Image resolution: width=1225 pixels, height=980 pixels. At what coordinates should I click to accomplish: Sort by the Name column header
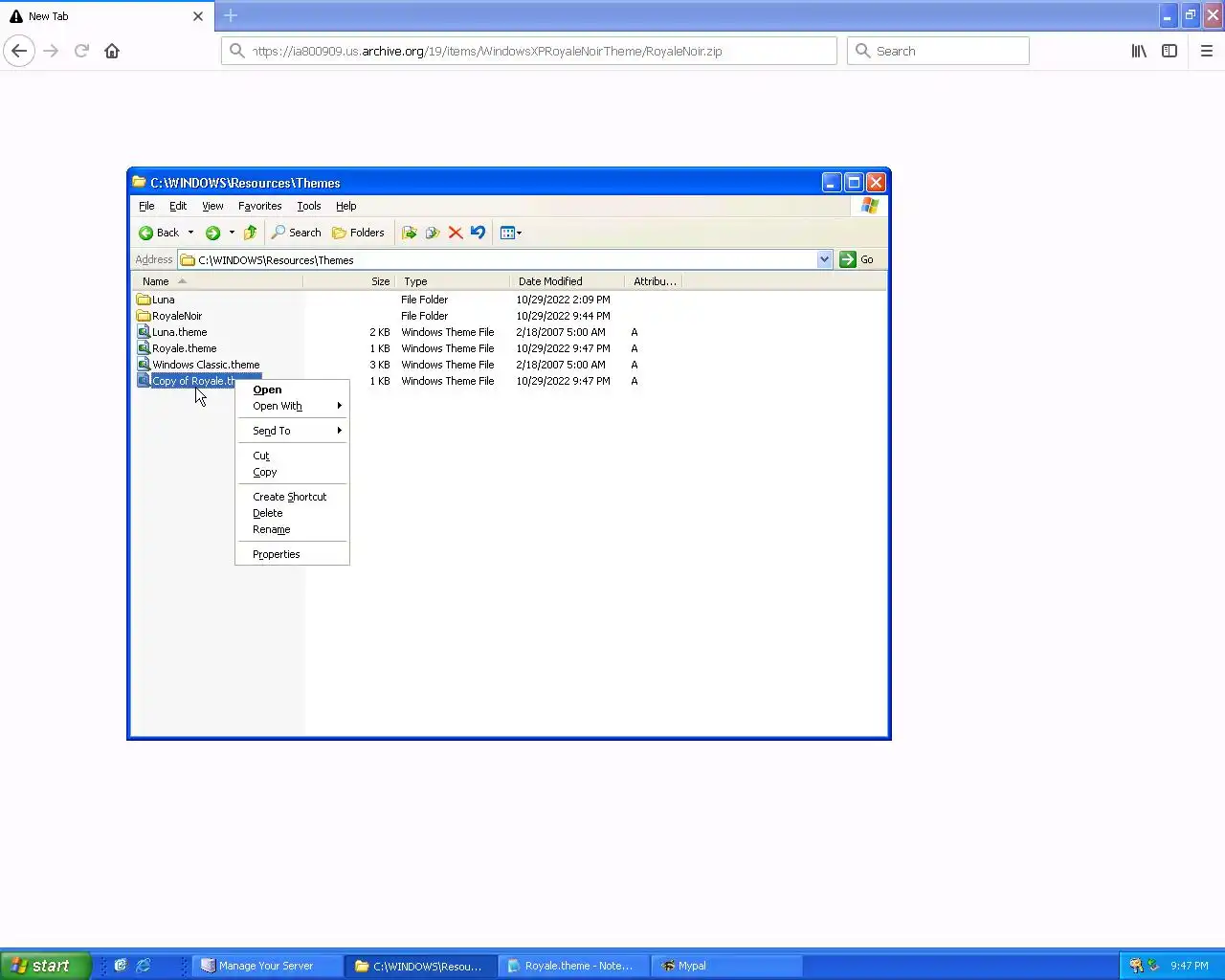[x=217, y=281]
